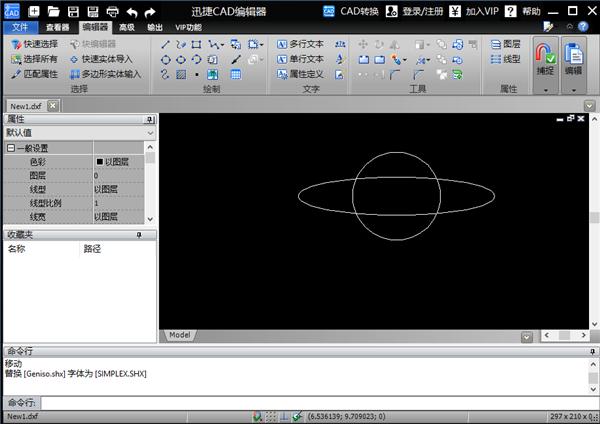Viewport: 600px width, 424px height.
Task: Click 登录/注册 to sign in
Action: click(x=418, y=11)
